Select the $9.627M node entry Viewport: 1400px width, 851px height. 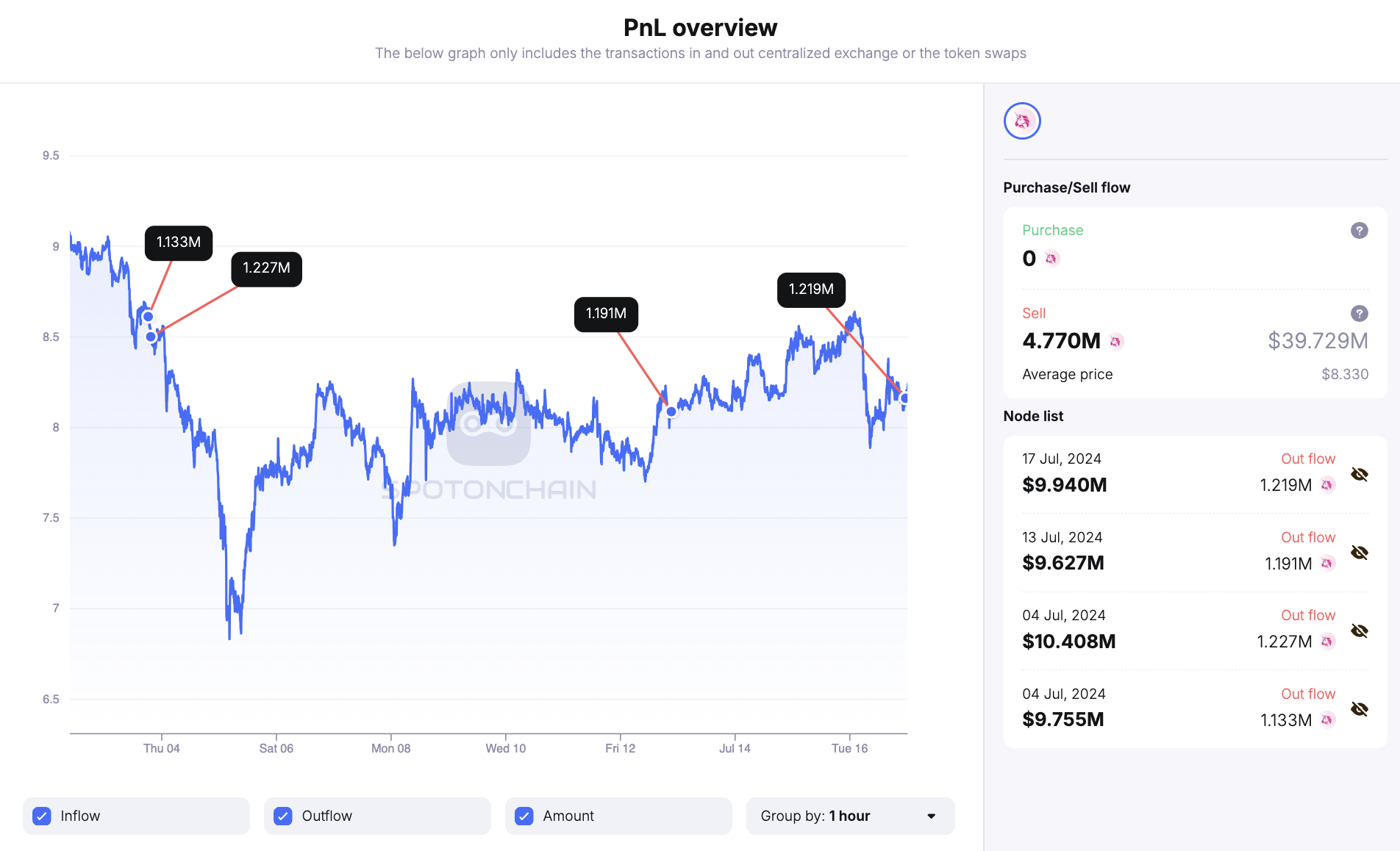[x=1063, y=563]
